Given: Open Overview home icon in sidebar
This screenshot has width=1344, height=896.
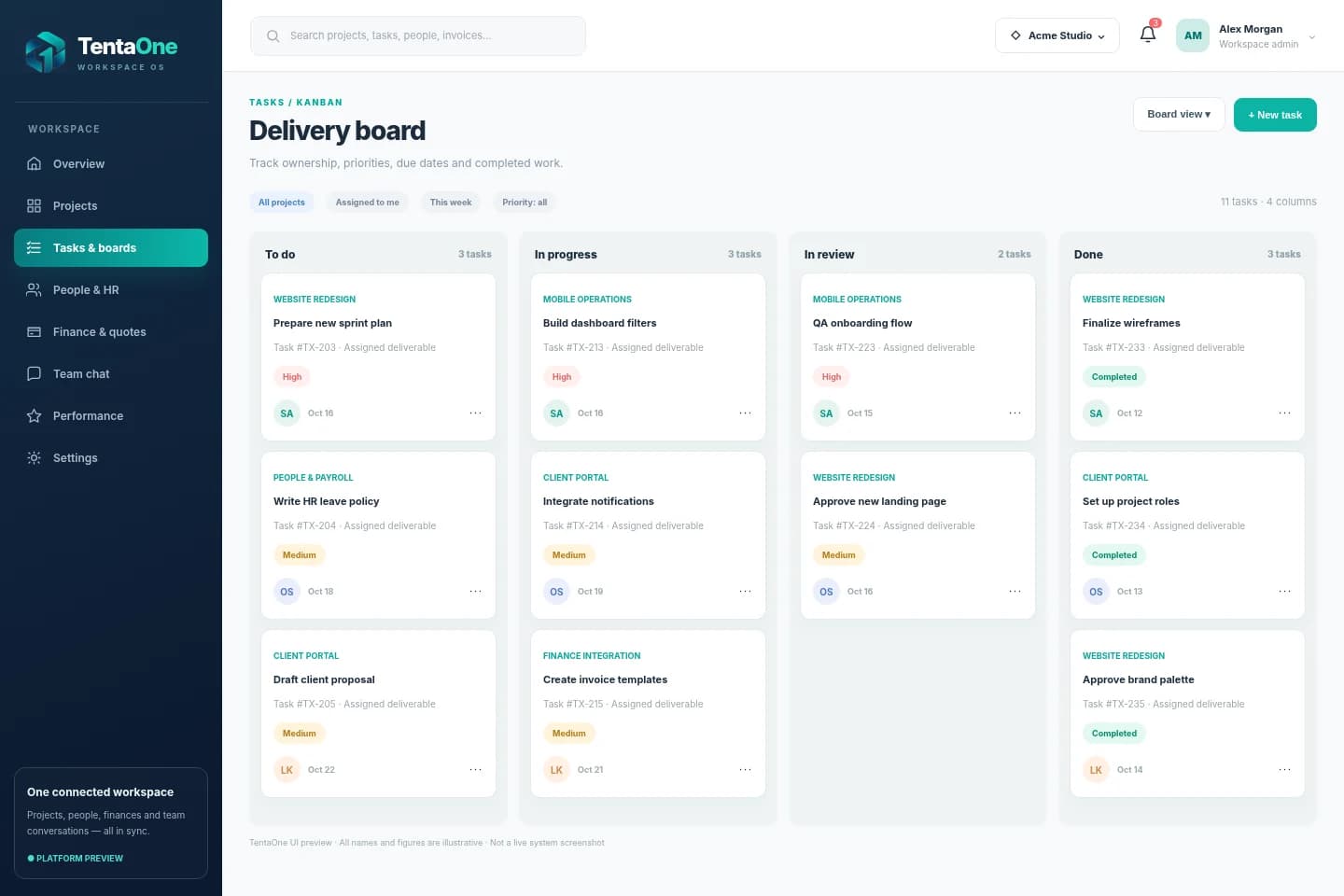Looking at the screenshot, I should 35,163.
